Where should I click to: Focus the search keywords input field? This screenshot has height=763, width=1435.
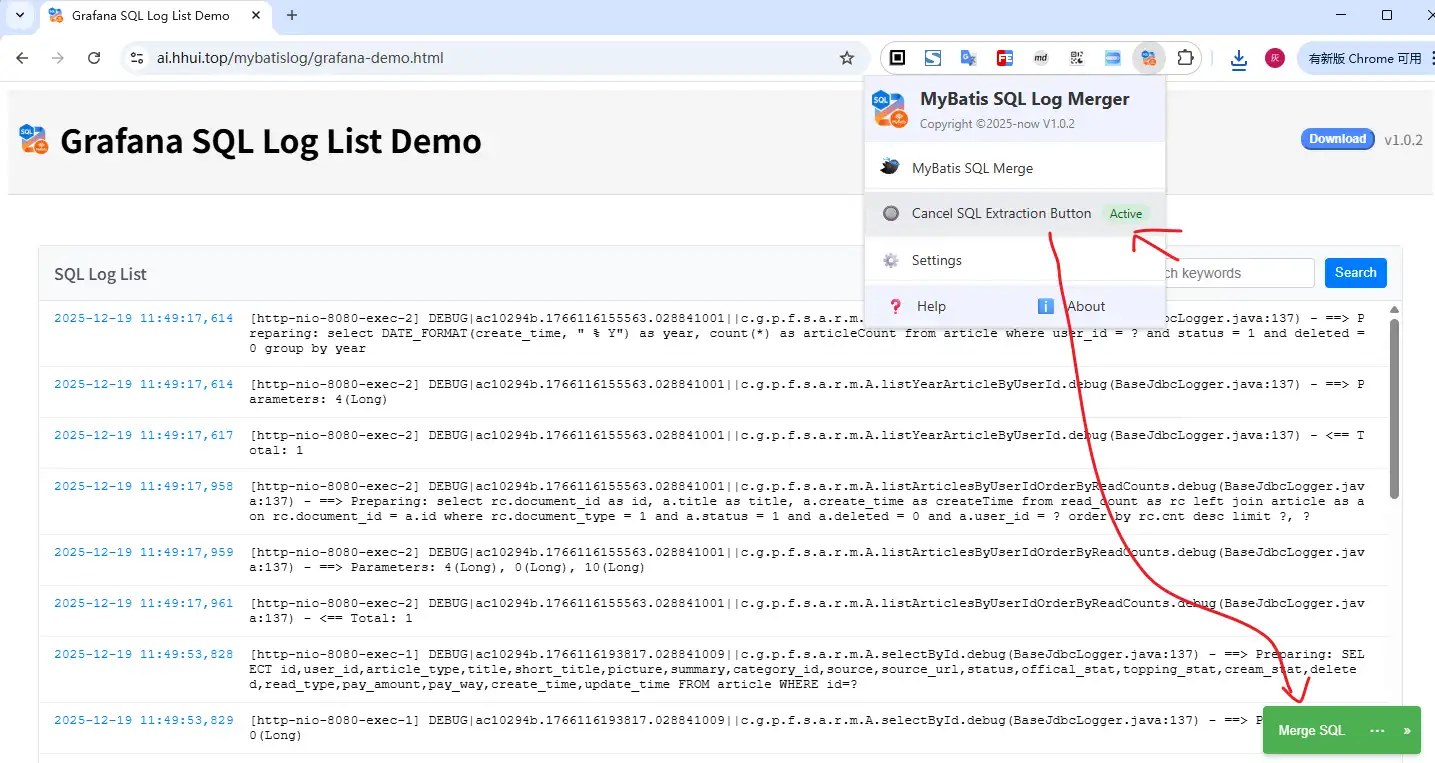(x=1238, y=273)
